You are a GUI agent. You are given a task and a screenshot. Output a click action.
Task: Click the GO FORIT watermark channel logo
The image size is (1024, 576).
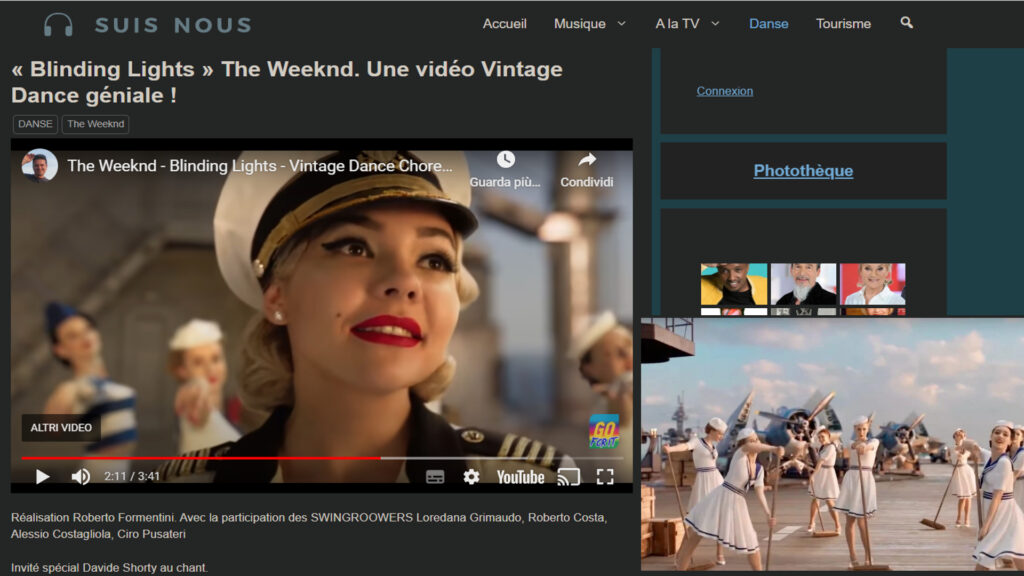(604, 432)
